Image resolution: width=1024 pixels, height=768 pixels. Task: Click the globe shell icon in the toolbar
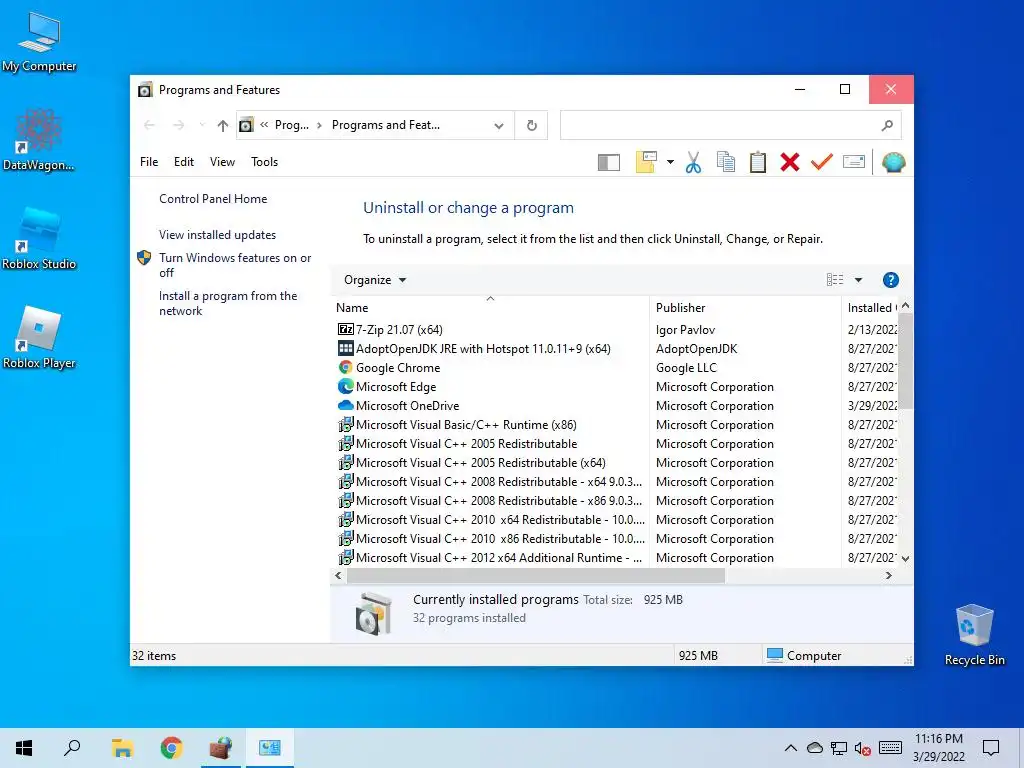(893, 162)
